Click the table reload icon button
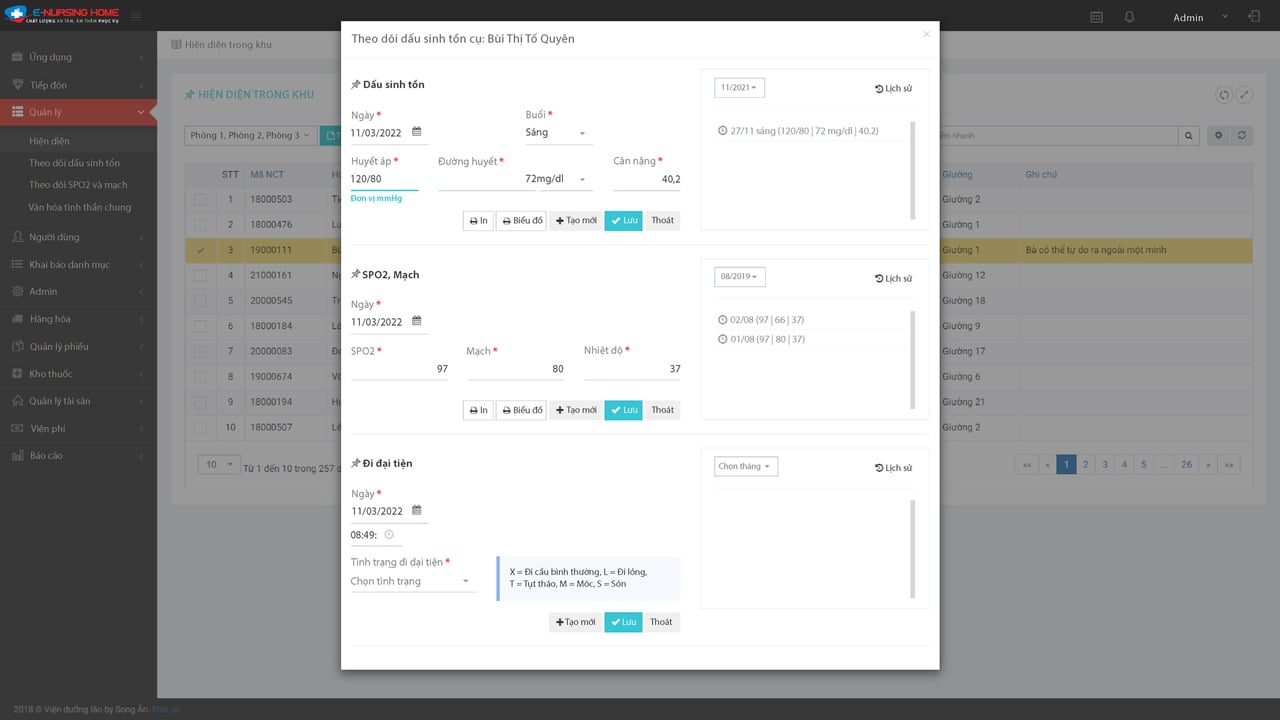 pyautogui.click(x=1242, y=135)
